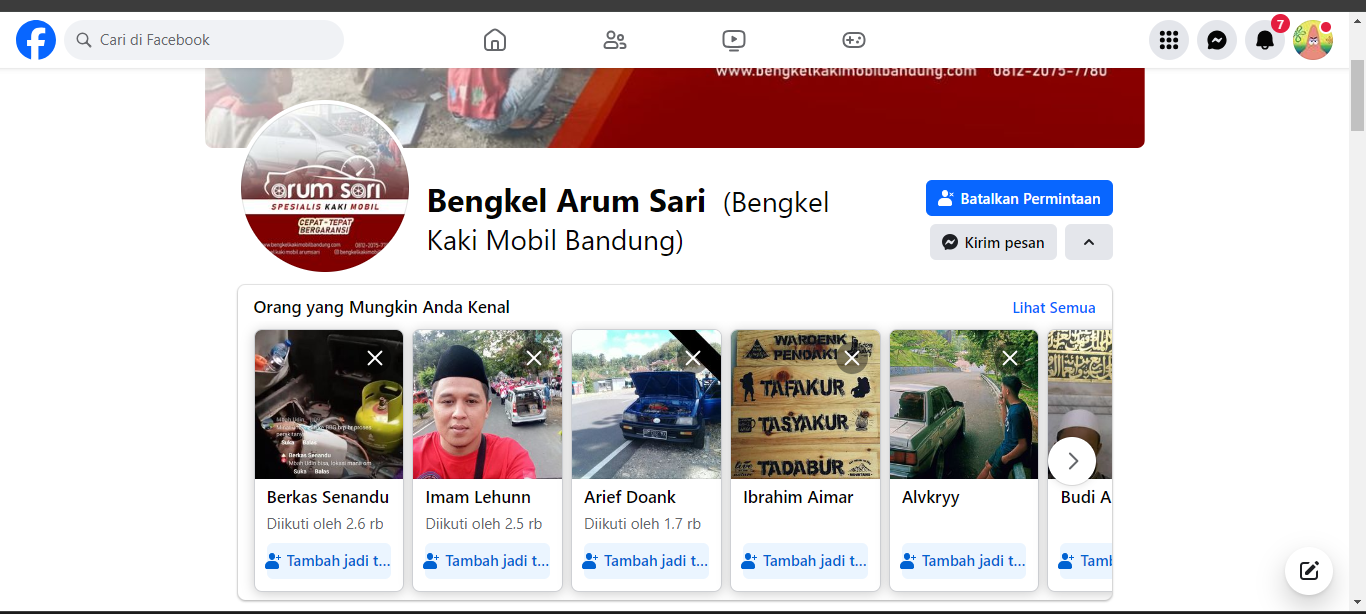The width and height of the screenshot is (1366, 614).
Task: Click the Diikuti oleh 2.6 rb text
Action: point(325,524)
